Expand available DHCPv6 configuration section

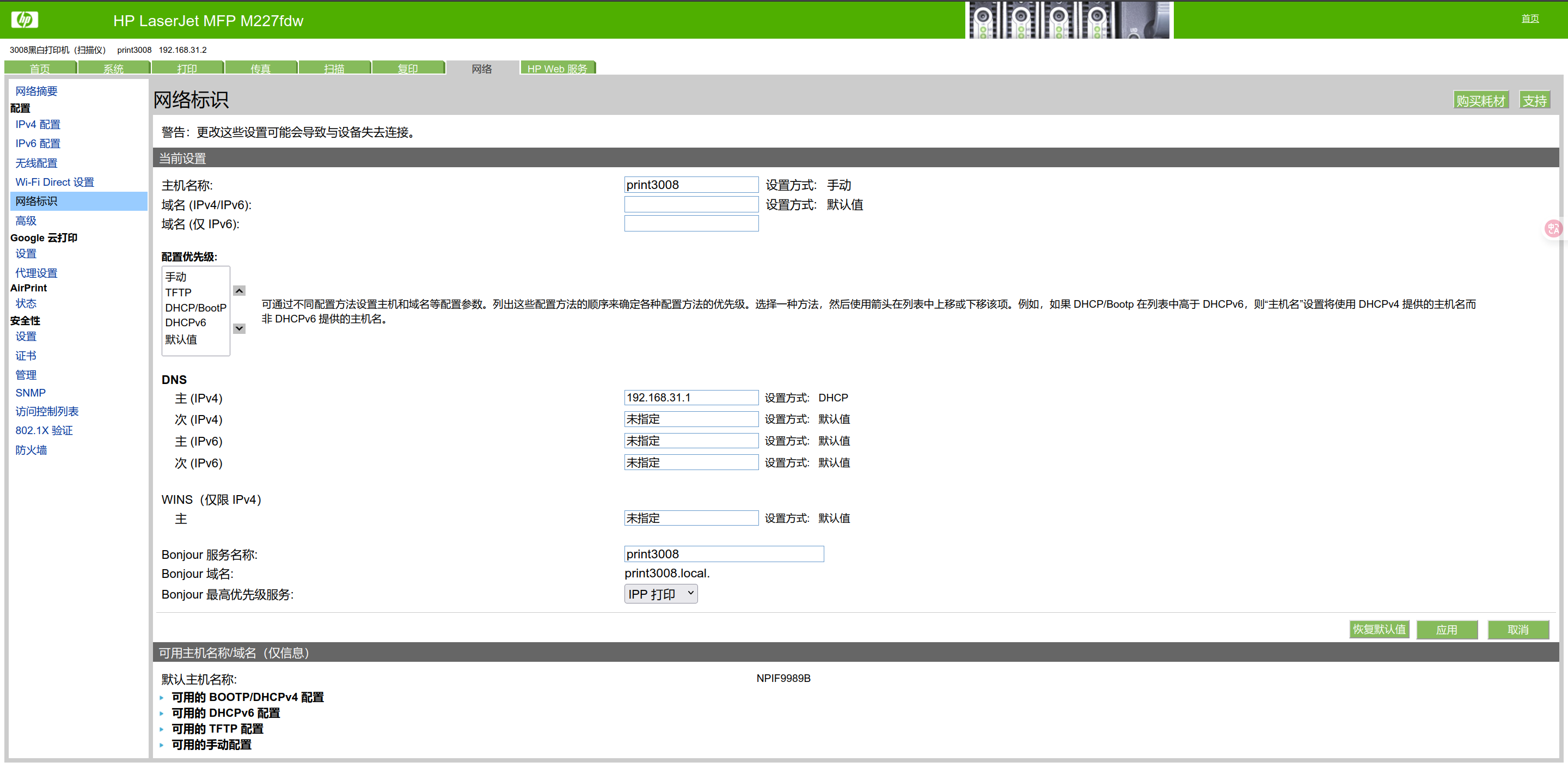tap(225, 712)
